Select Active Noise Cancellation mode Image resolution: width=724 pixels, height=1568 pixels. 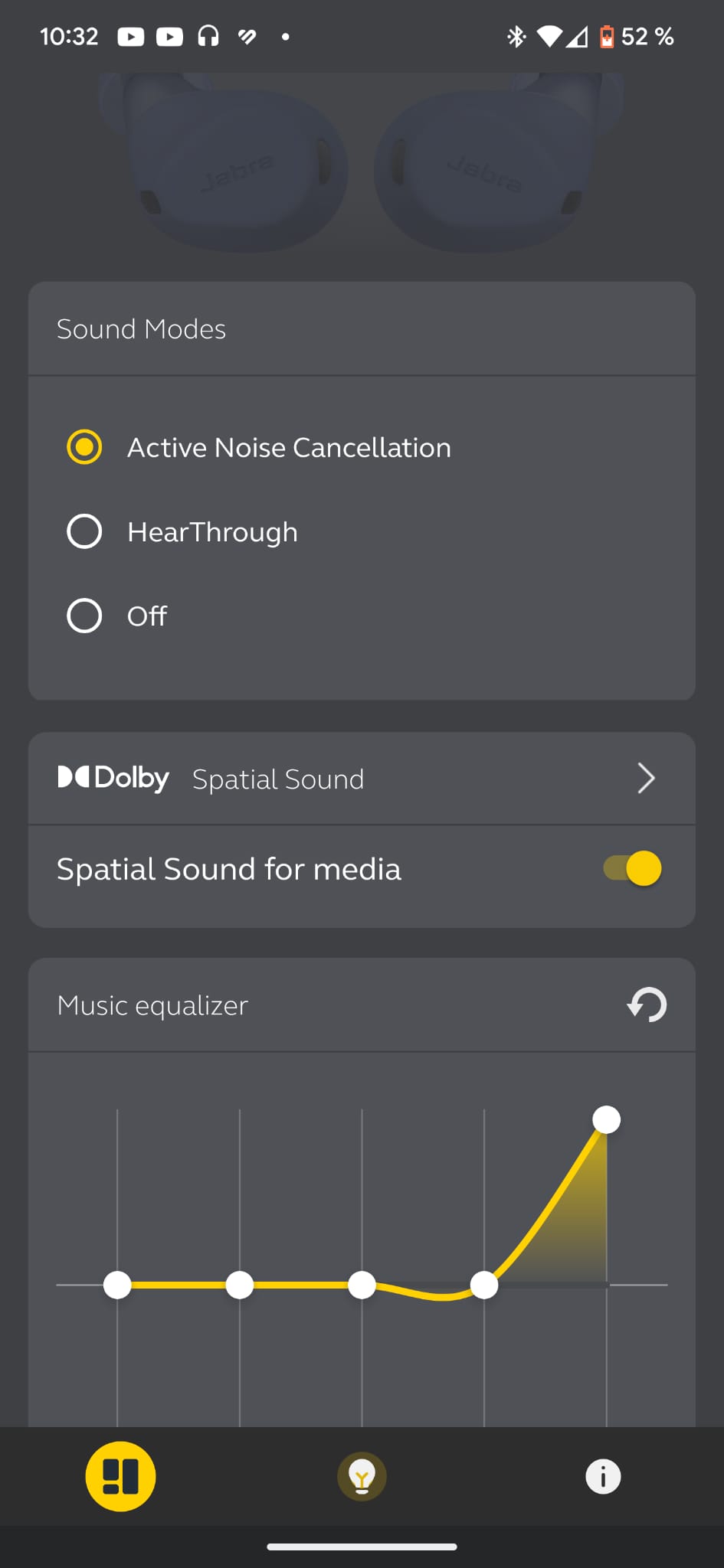click(84, 447)
